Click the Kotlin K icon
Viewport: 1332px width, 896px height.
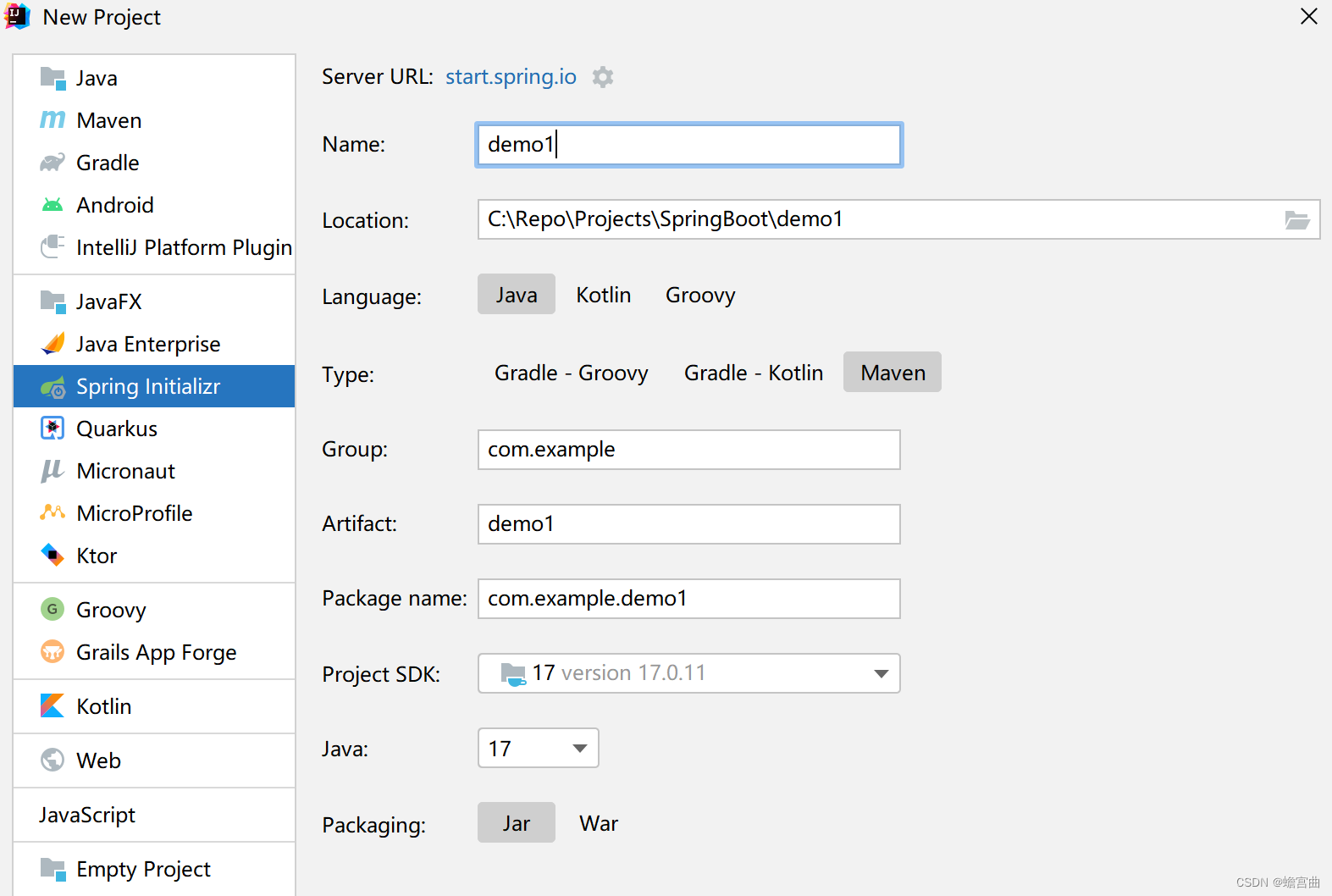tap(53, 705)
